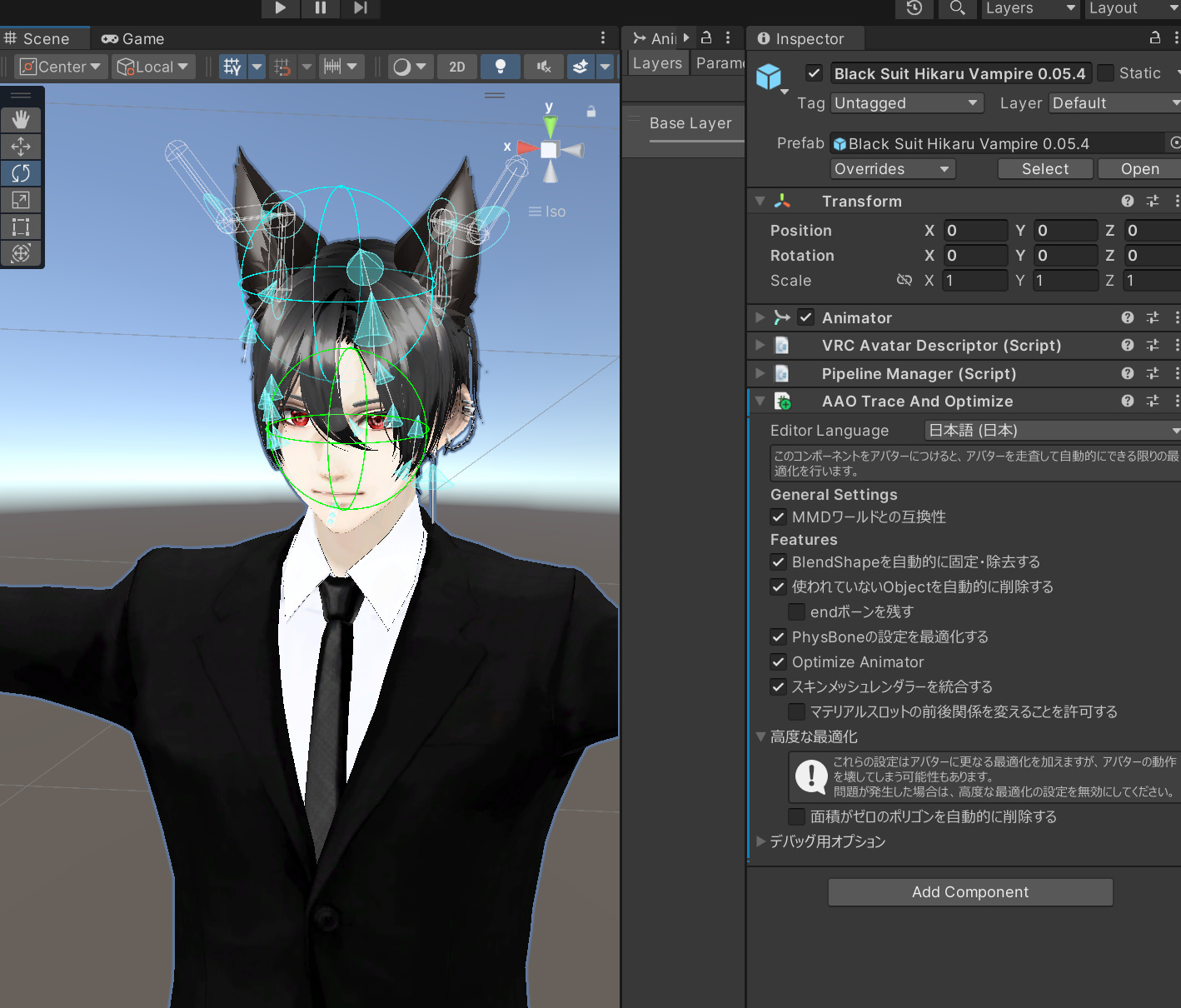Select the Move tool

click(22, 146)
